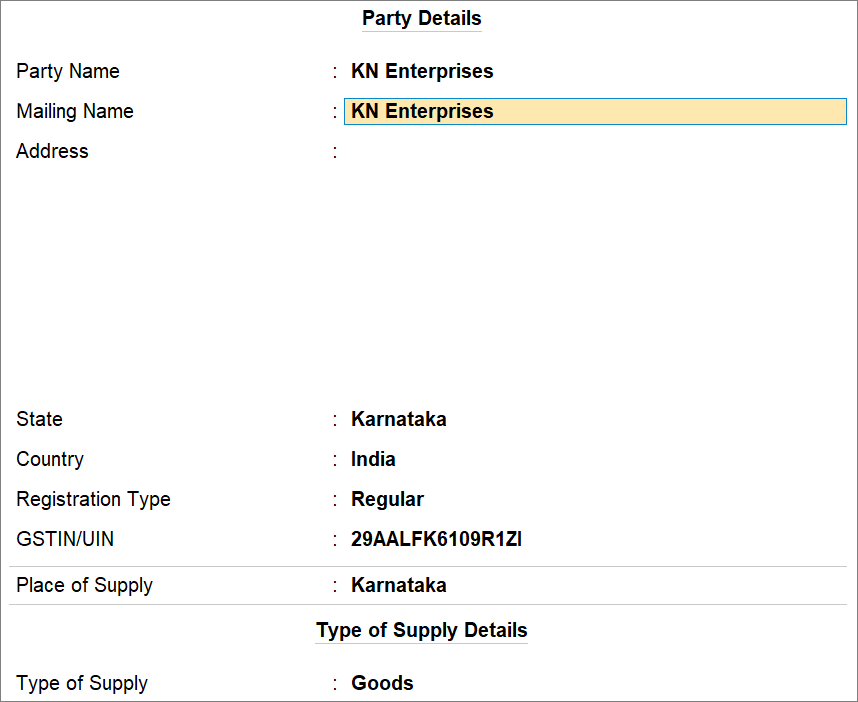Screen dimensions: 858x702
Task: Focus the highlighted Mailing Name field
Action: (x=595, y=111)
